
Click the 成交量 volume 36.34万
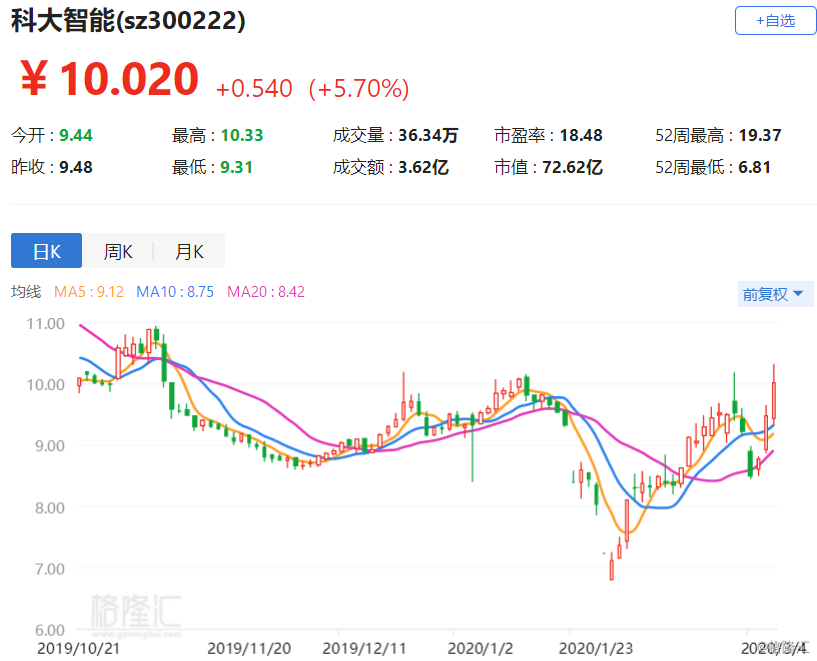[428, 135]
